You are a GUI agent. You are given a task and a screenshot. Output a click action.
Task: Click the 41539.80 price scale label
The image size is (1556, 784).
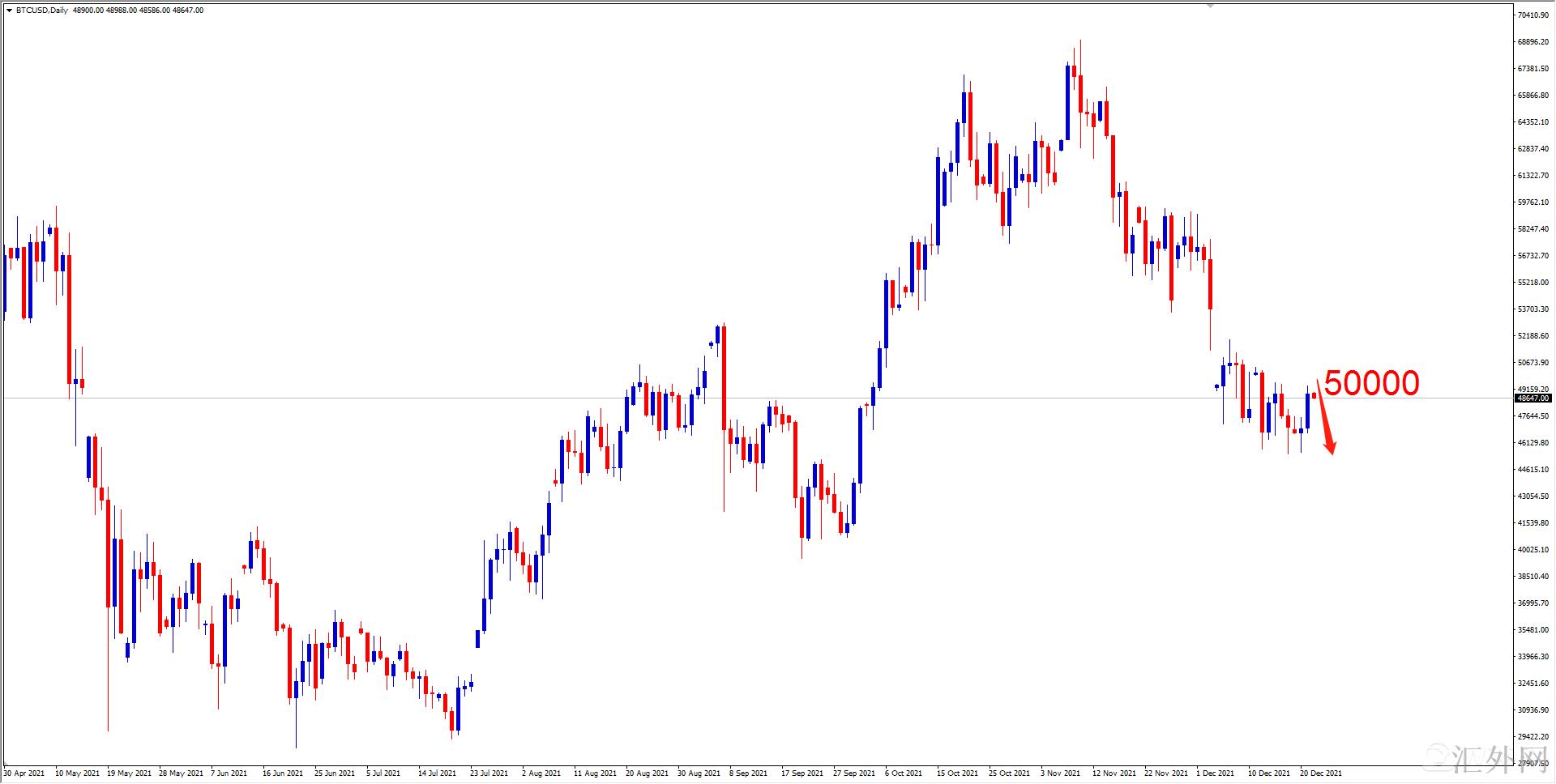coord(1532,523)
